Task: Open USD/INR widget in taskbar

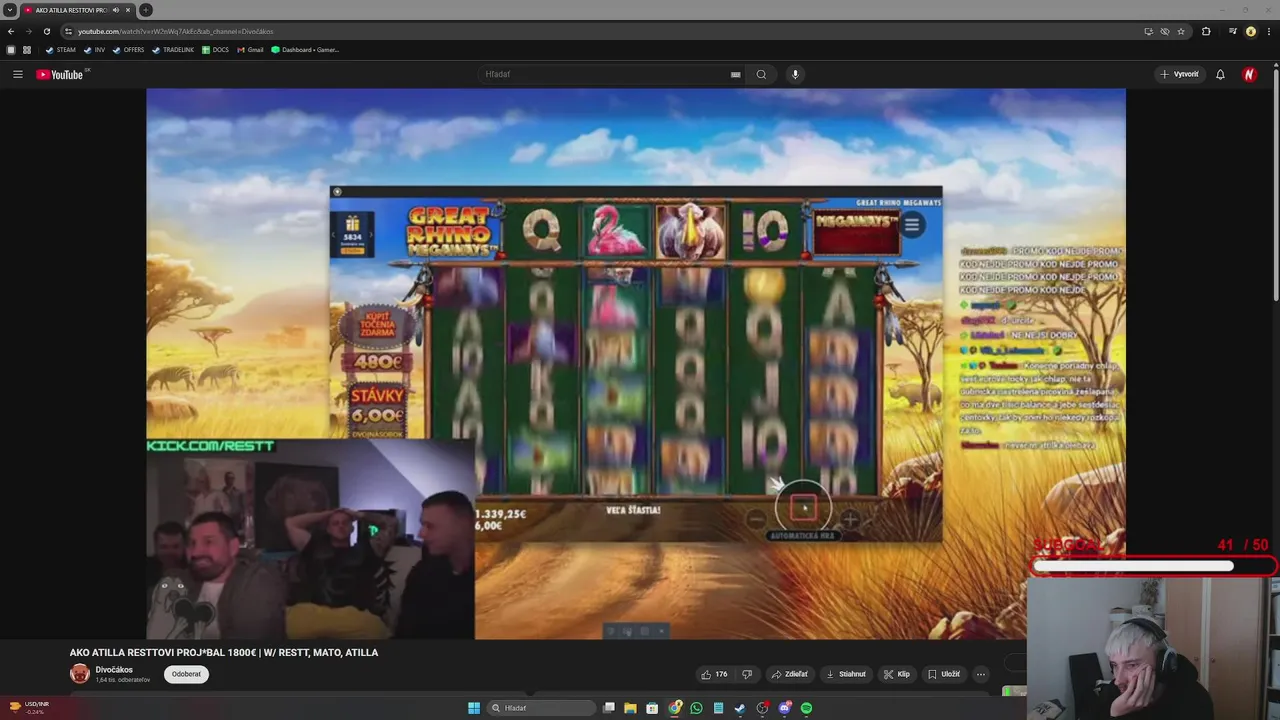Action: [x=27, y=707]
